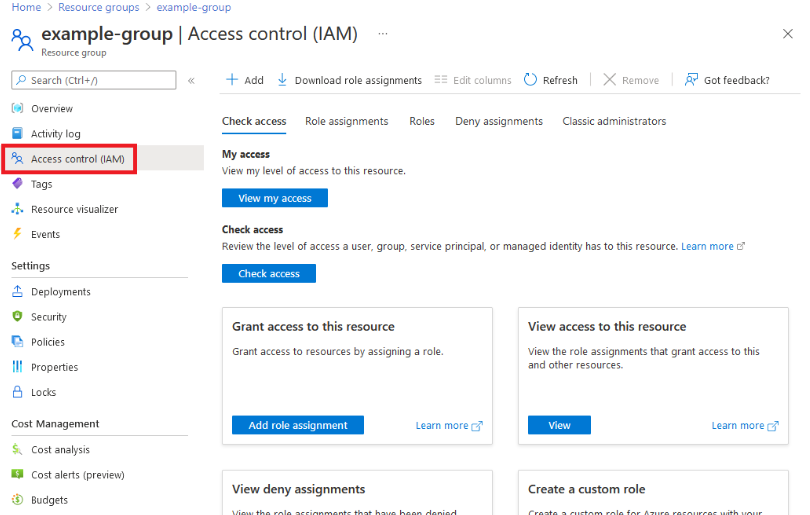Click the Remove X icon
810x515 pixels.
[x=610, y=80]
